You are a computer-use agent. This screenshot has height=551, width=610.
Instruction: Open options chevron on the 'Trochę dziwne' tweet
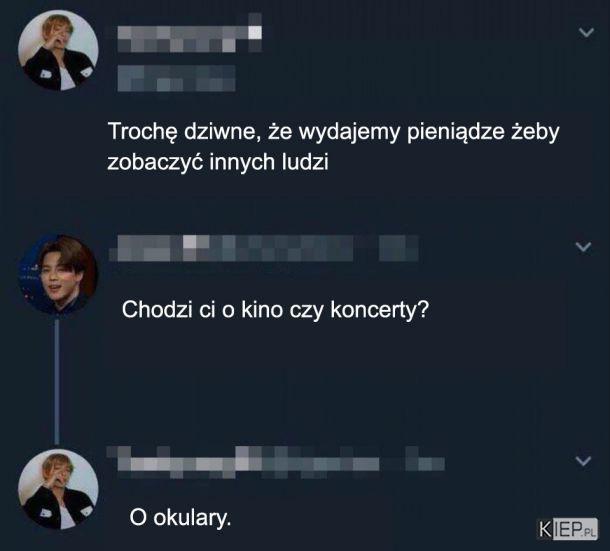586,32
